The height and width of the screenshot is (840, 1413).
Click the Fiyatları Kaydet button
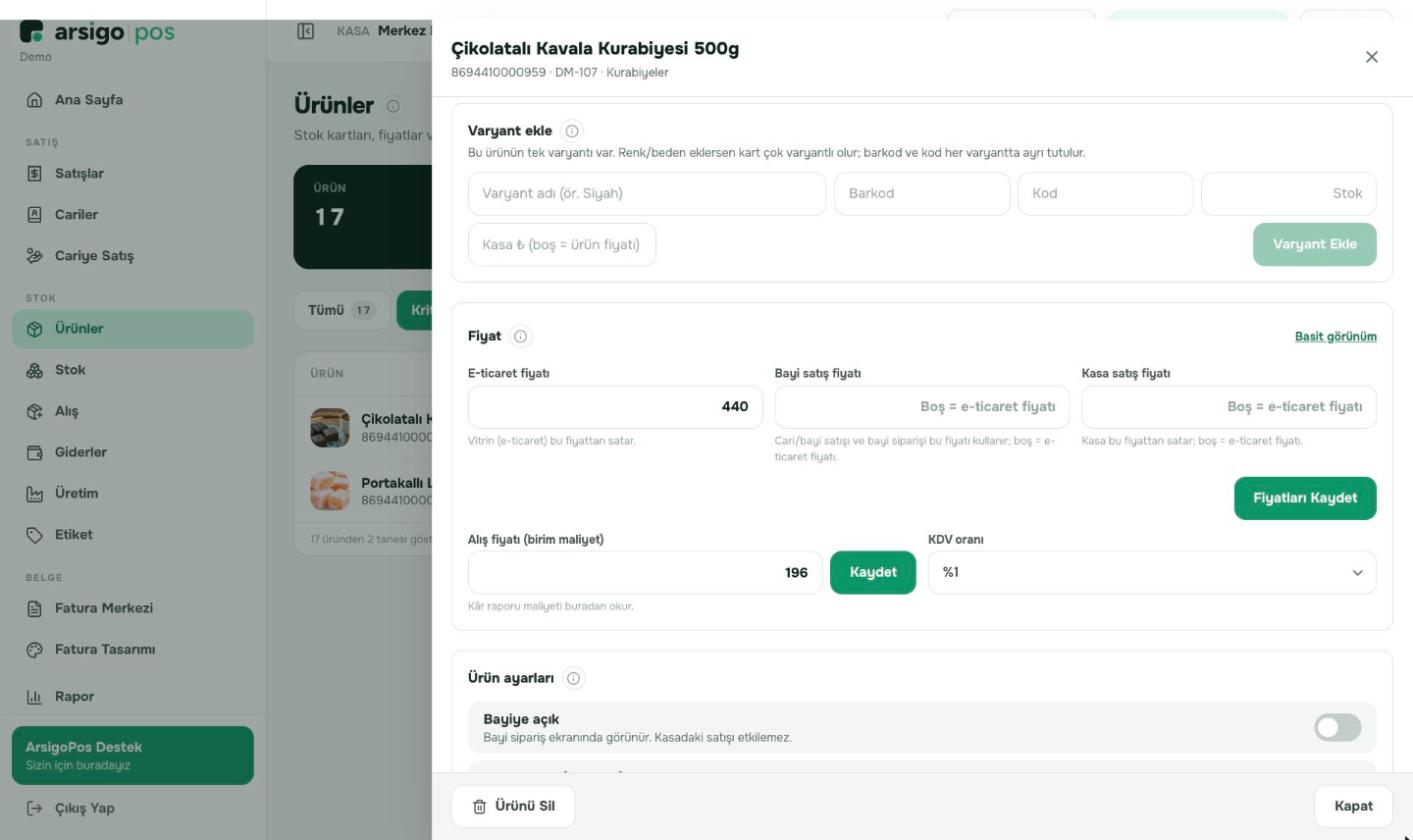(x=1305, y=498)
